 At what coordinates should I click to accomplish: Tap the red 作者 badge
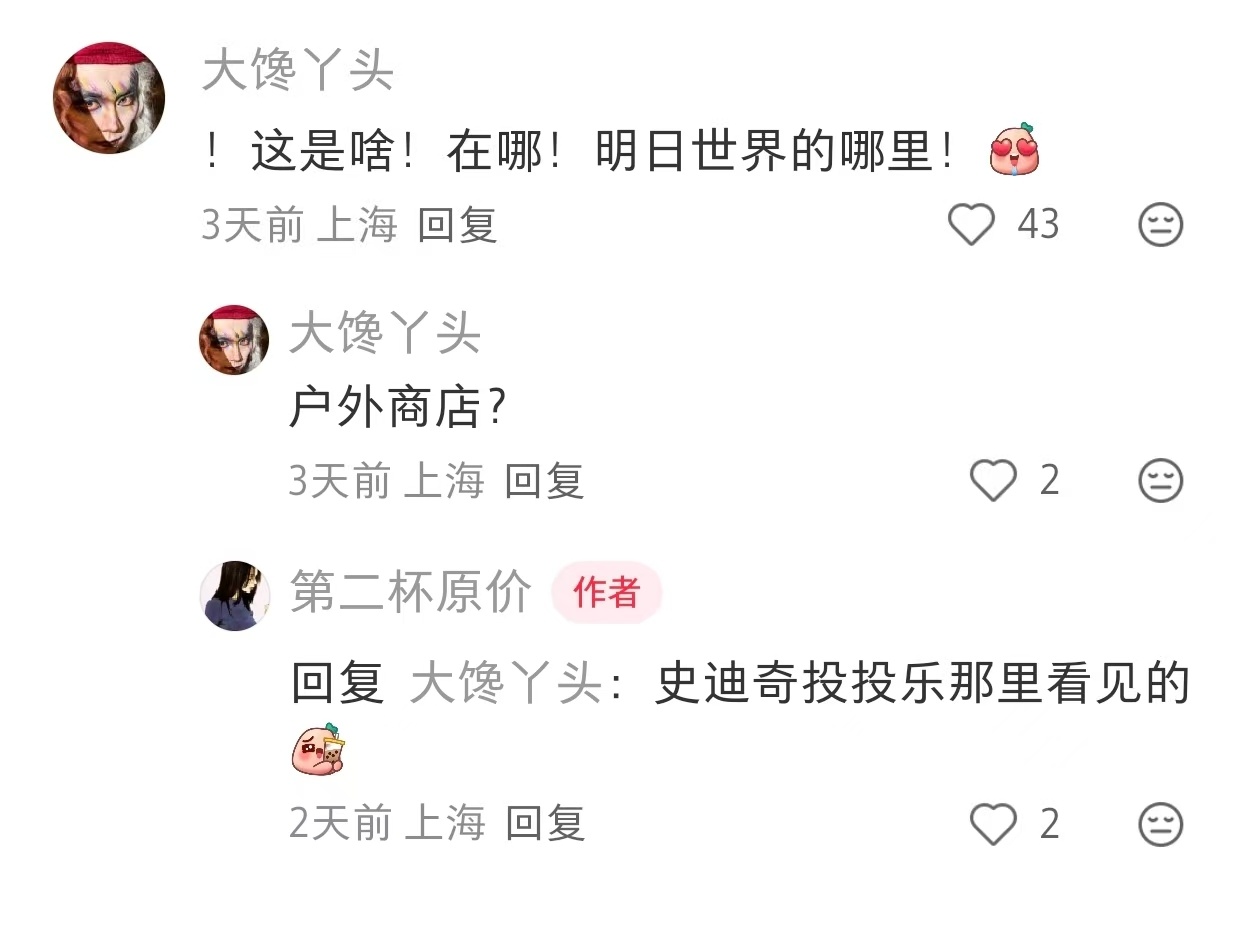(x=606, y=592)
